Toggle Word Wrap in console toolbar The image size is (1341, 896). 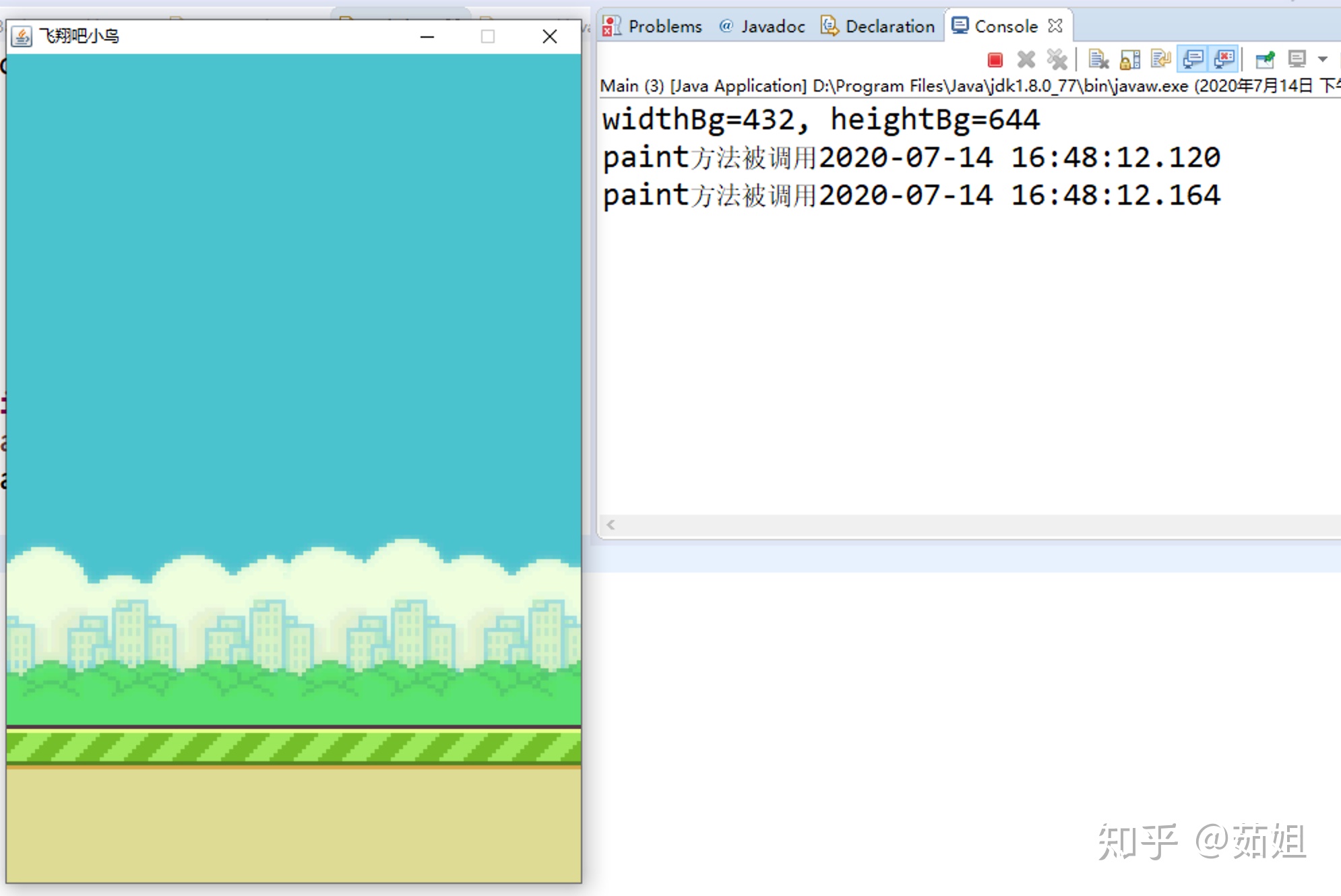(x=1161, y=60)
